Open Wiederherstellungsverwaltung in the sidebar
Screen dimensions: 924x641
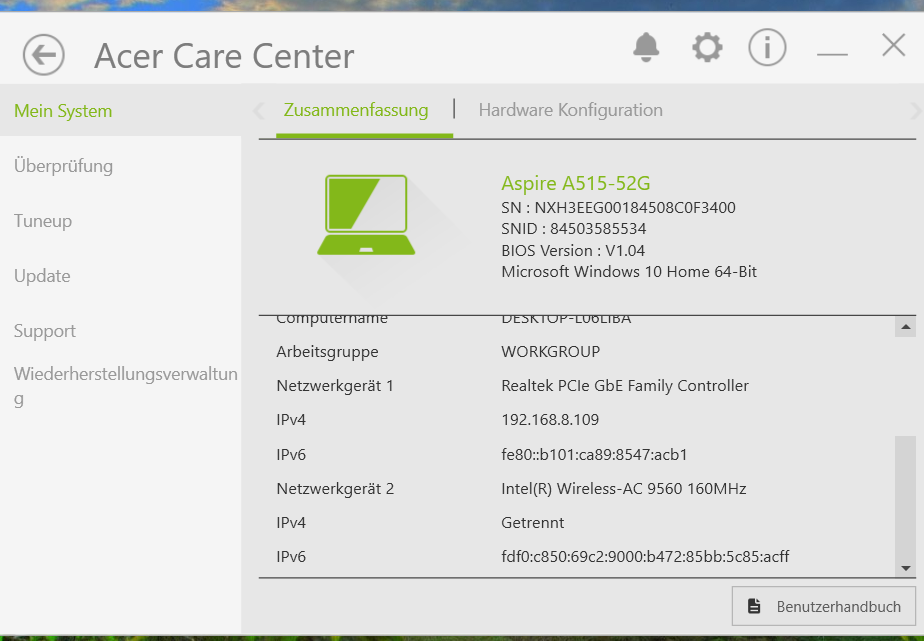click(126, 386)
